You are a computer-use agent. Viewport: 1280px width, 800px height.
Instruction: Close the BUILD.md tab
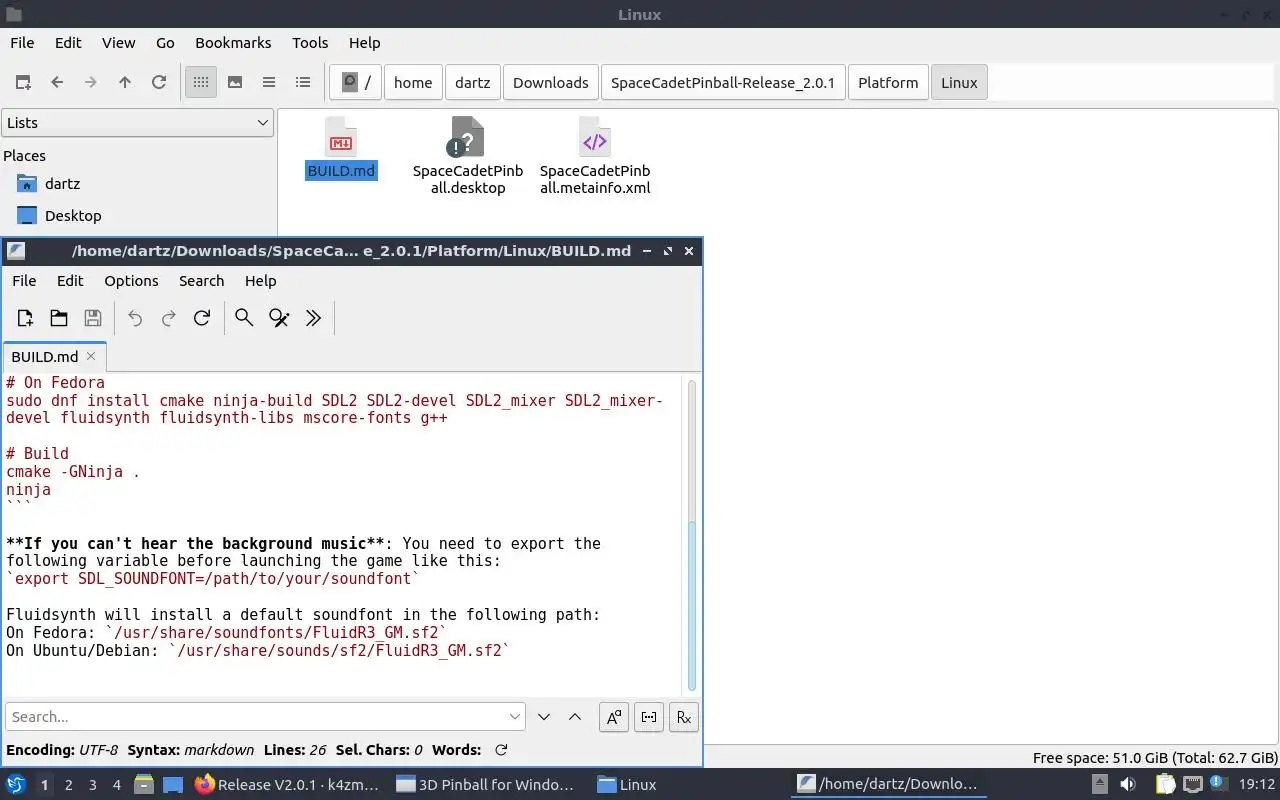(x=91, y=356)
